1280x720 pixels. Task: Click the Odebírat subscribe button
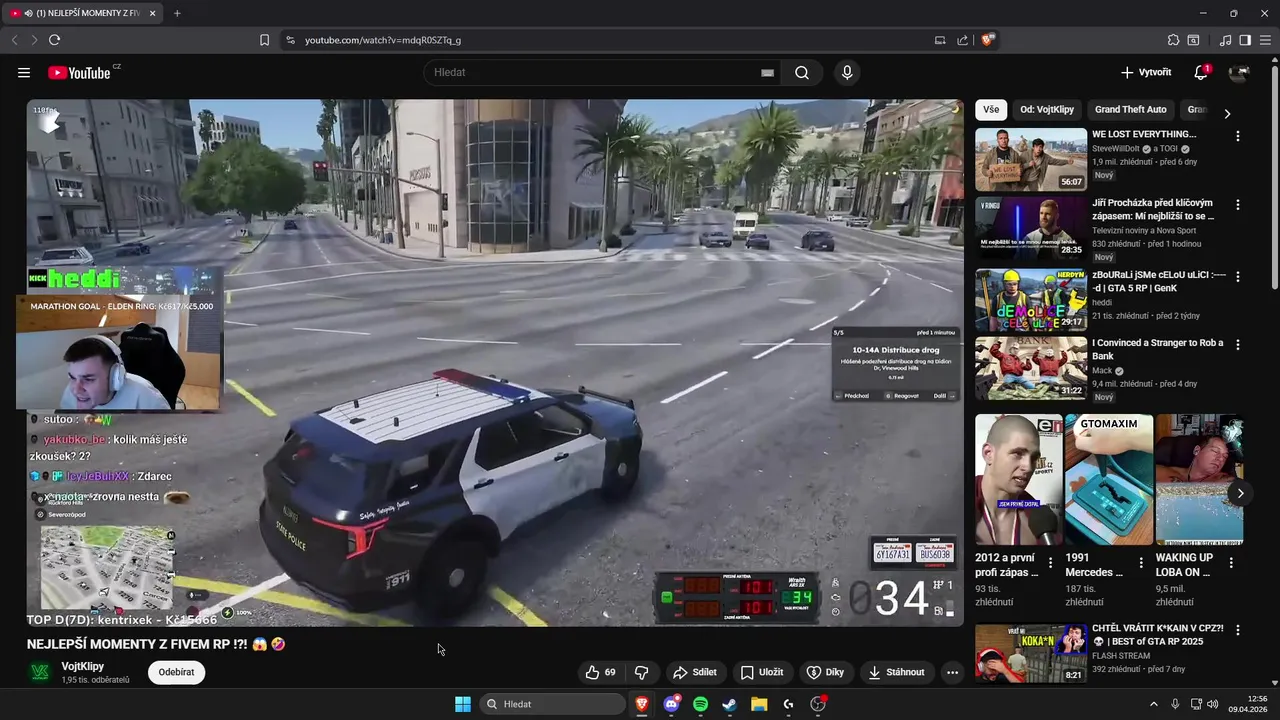point(176,672)
